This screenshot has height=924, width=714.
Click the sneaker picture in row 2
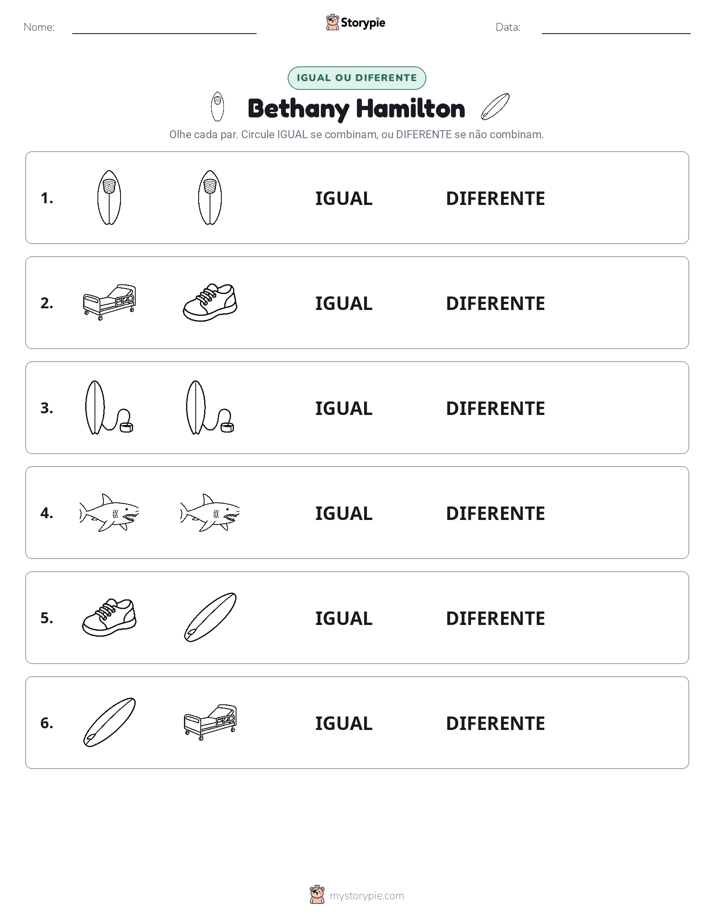pos(210,302)
